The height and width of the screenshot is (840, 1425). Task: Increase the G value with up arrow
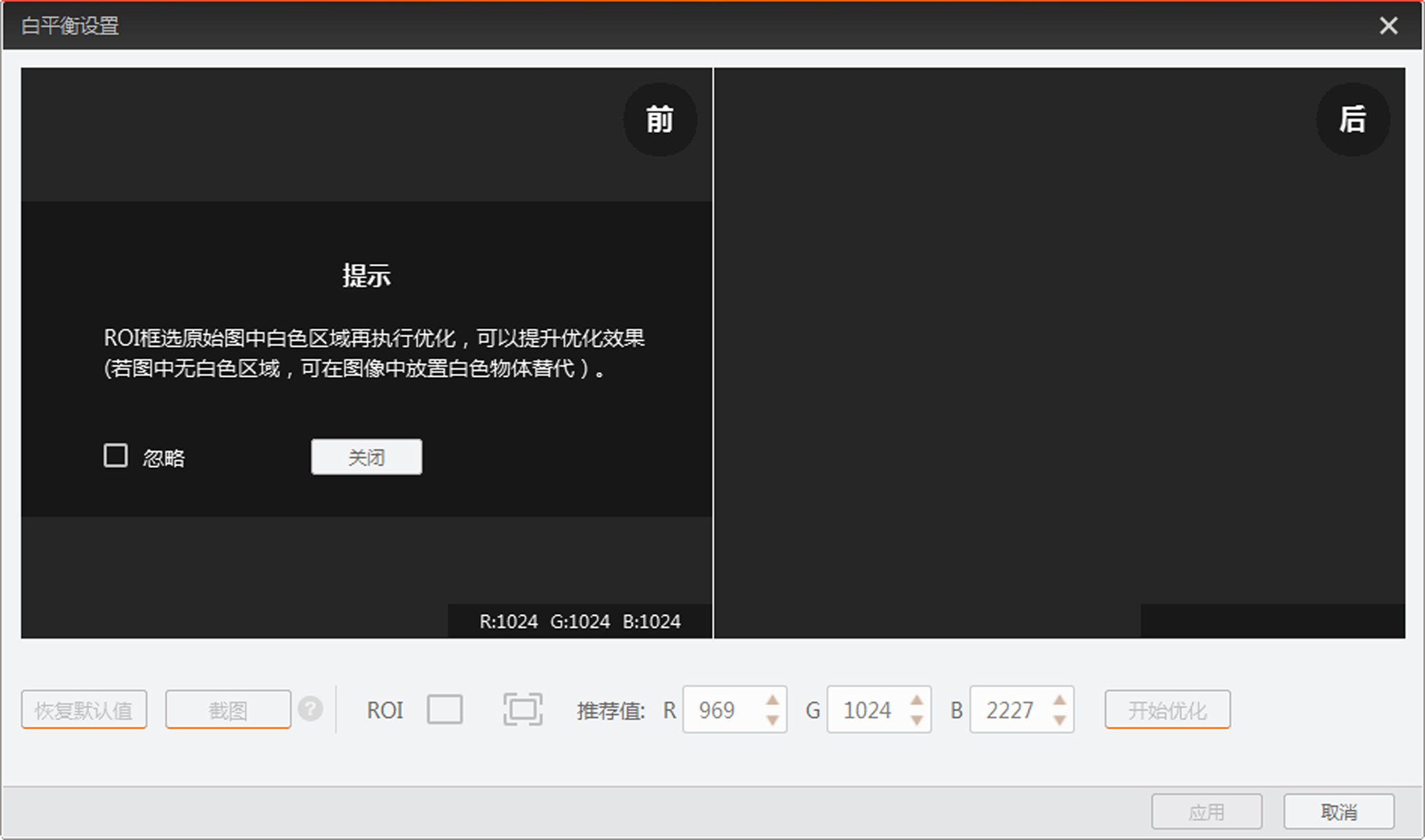click(x=916, y=700)
